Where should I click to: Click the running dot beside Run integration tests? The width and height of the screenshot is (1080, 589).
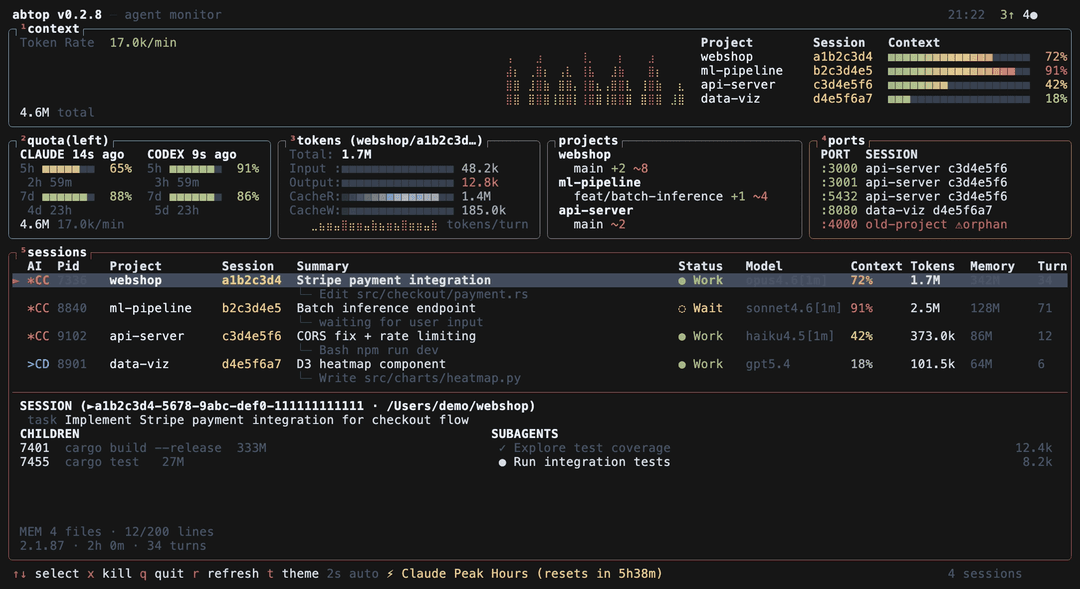[502, 462]
